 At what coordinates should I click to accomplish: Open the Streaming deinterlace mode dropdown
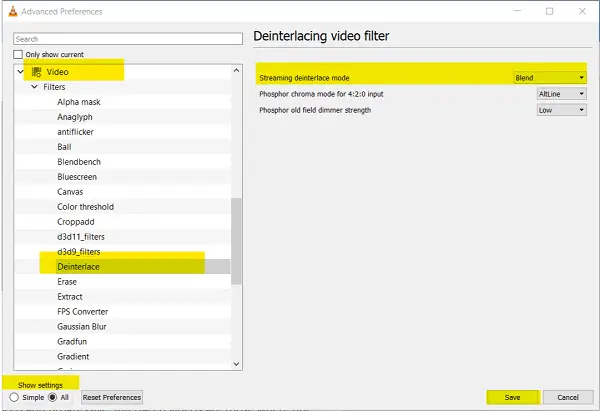pos(548,77)
